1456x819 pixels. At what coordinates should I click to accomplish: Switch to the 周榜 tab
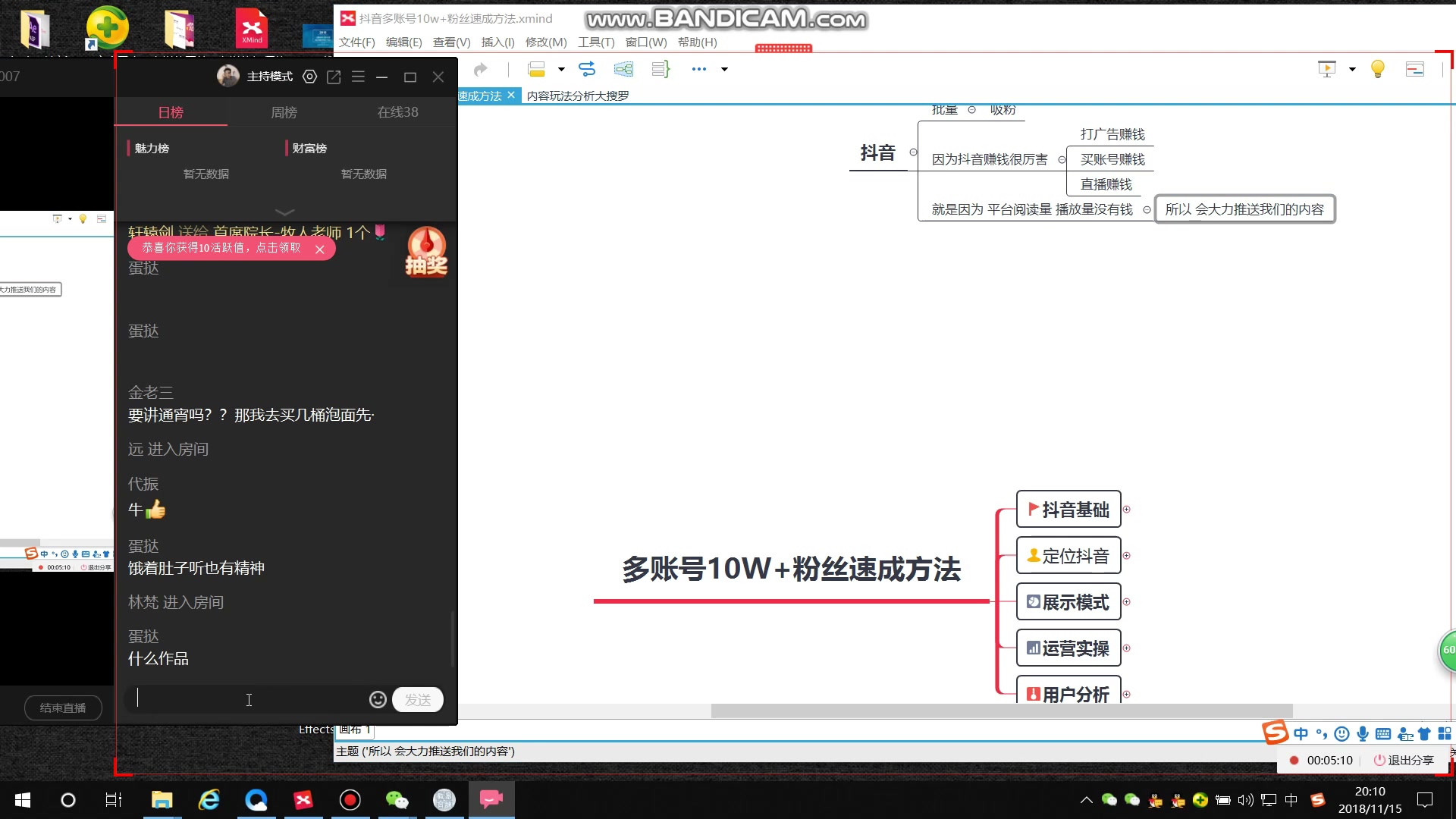[x=284, y=112]
